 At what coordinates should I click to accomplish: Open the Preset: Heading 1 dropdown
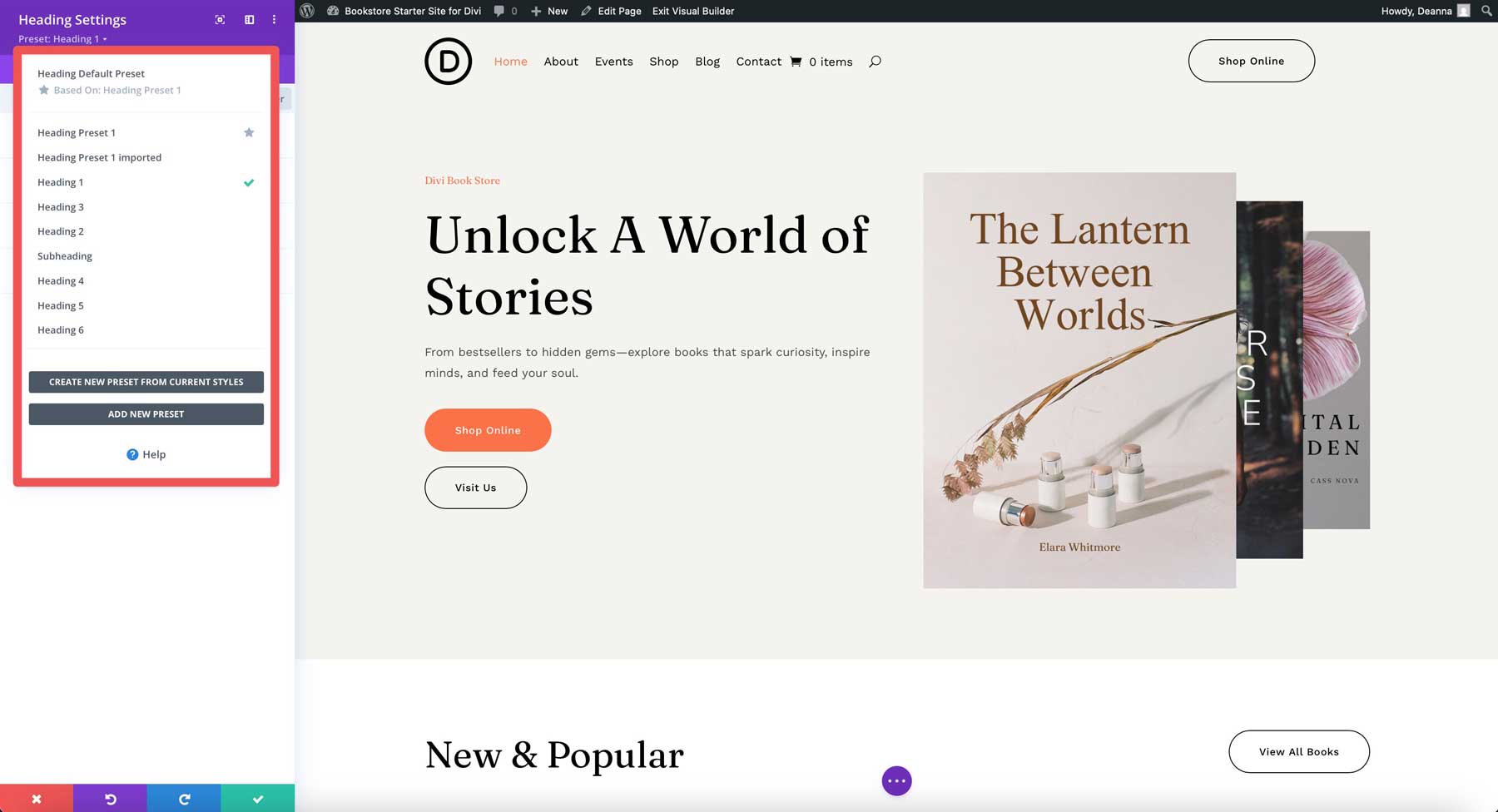coord(62,38)
